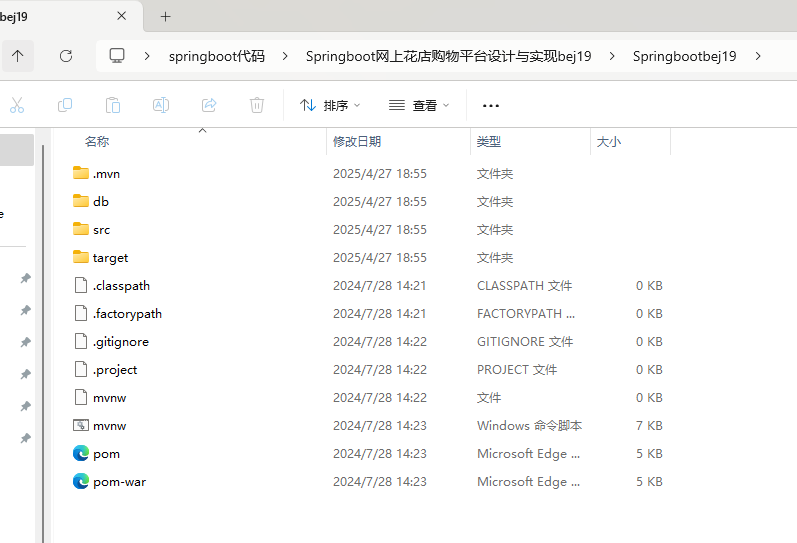Screen dimensions: 797x543
Task: Click the src folder name
Action: (x=101, y=230)
